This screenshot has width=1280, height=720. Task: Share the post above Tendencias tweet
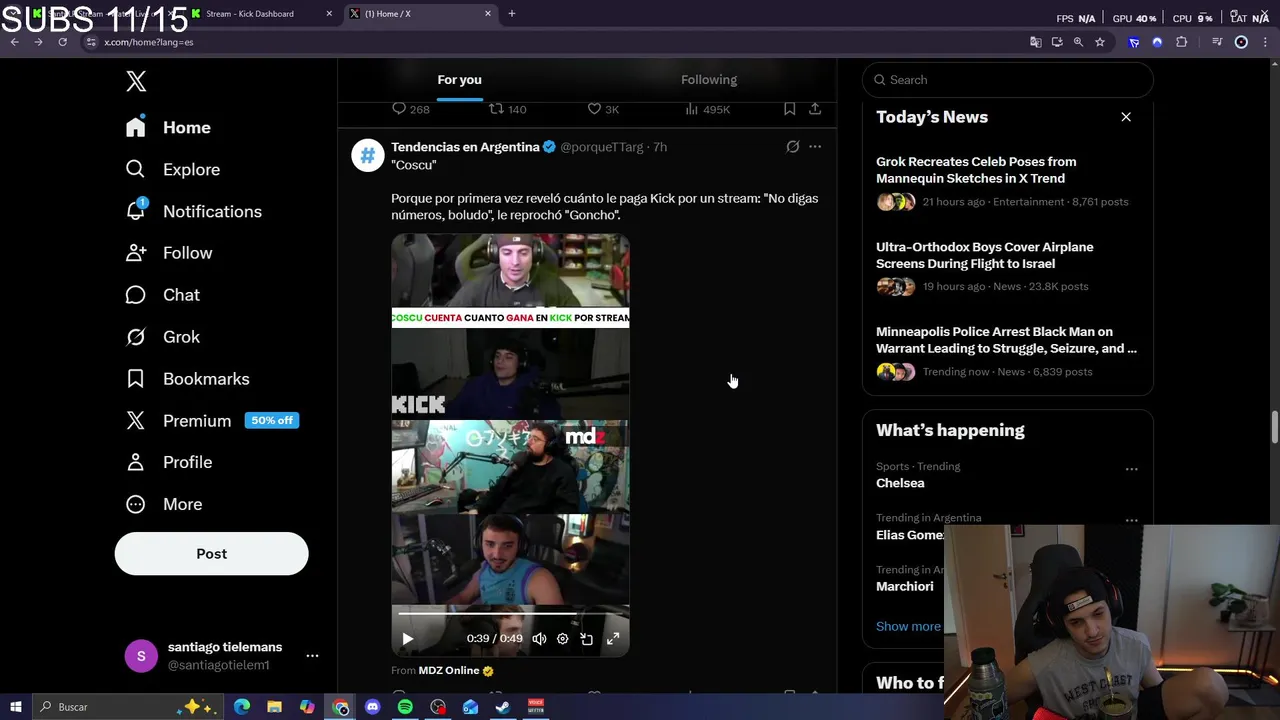(x=815, y=109)
